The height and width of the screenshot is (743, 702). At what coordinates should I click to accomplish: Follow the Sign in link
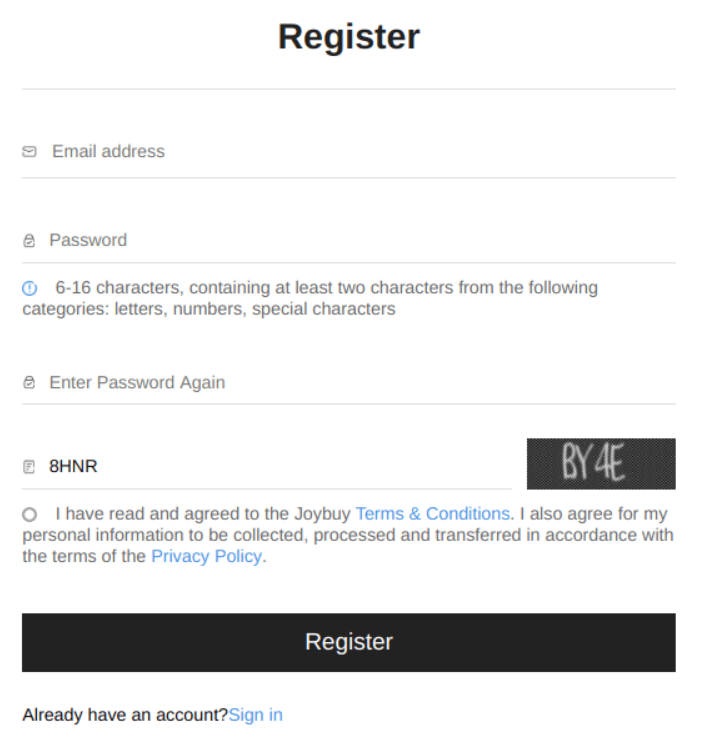[255, 715]
